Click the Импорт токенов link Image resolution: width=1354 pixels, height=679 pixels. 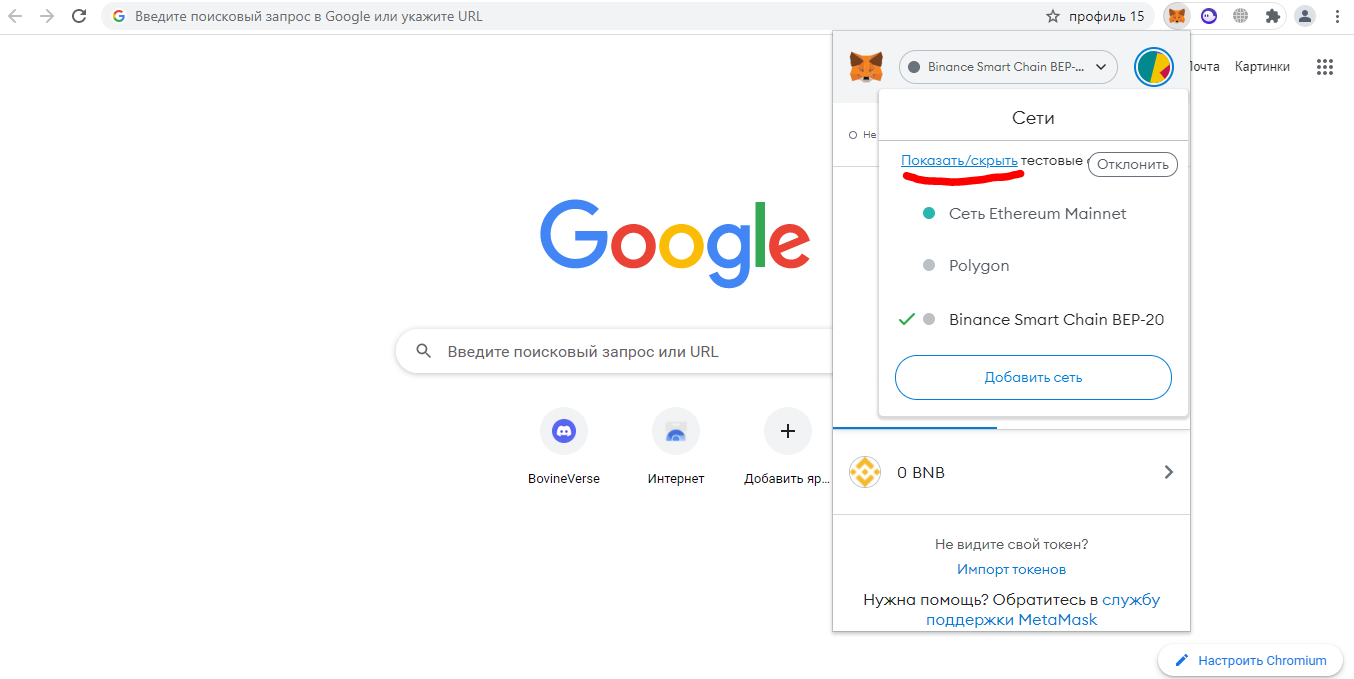(x=1011, y=569)
